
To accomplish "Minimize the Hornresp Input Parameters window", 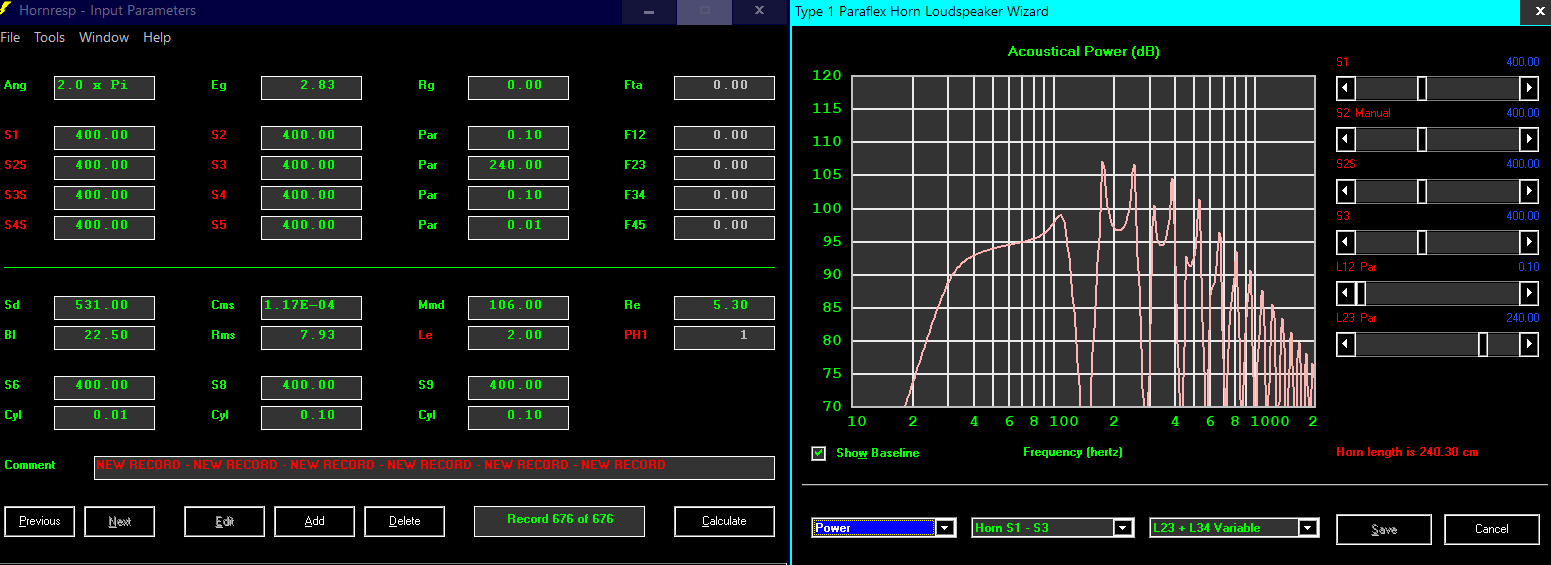I will (649, 11).
